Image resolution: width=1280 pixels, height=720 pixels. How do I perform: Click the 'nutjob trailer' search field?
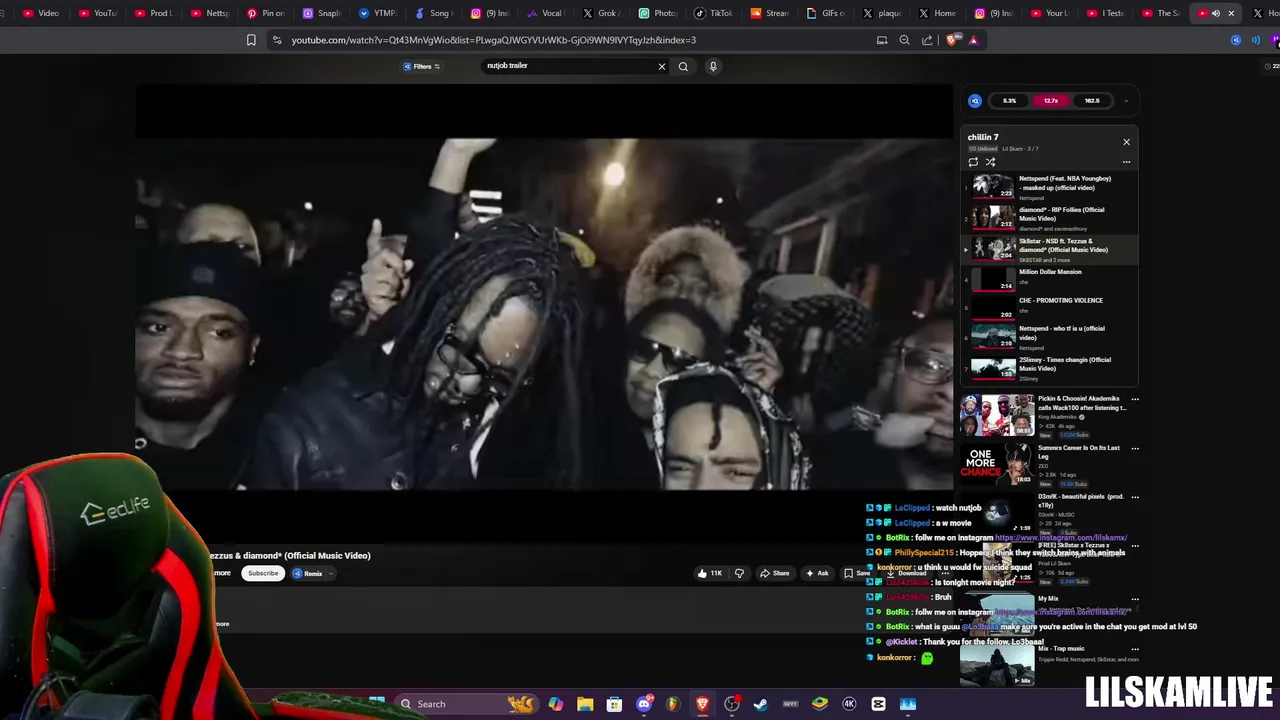tap(568, 66)
